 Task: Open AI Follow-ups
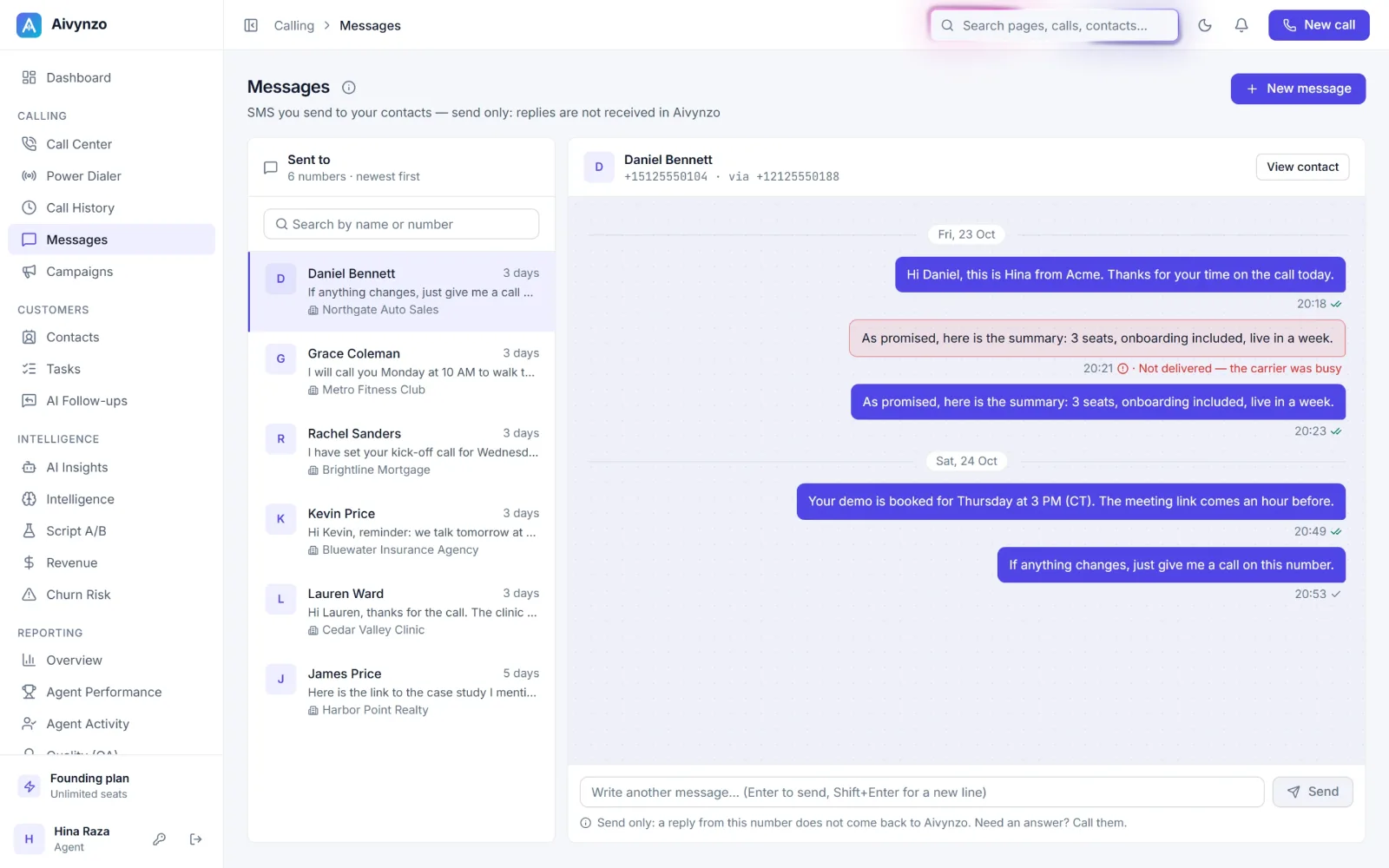pyautogui.click(x=111, y=401)
